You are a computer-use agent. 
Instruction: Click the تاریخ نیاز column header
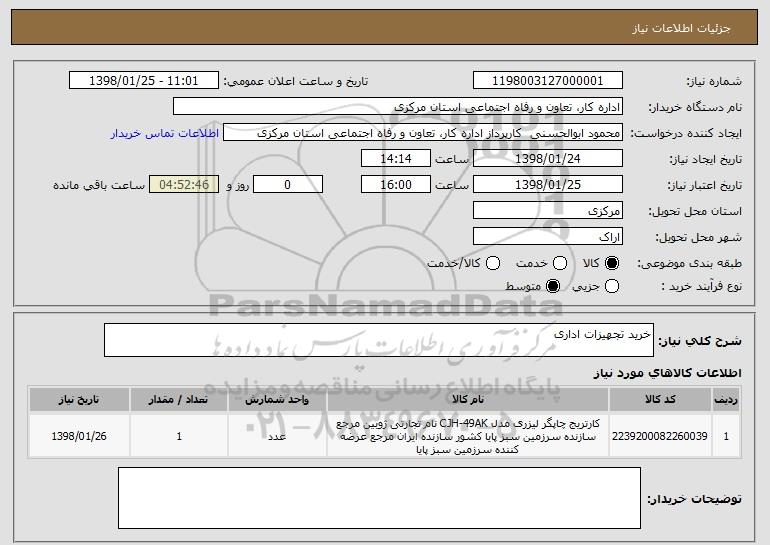click(79, 400)
